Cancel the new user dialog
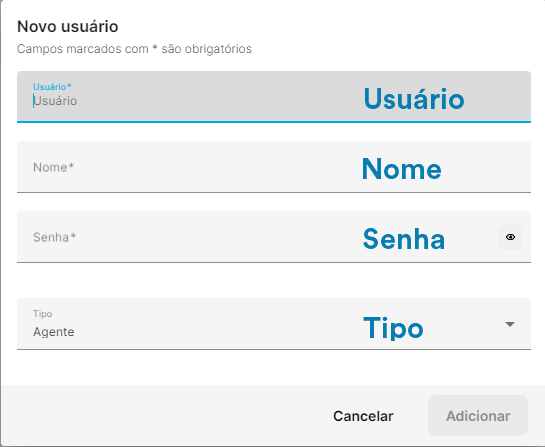The height and width of the screenshot is (447, 545). click(x=363, y=416)
